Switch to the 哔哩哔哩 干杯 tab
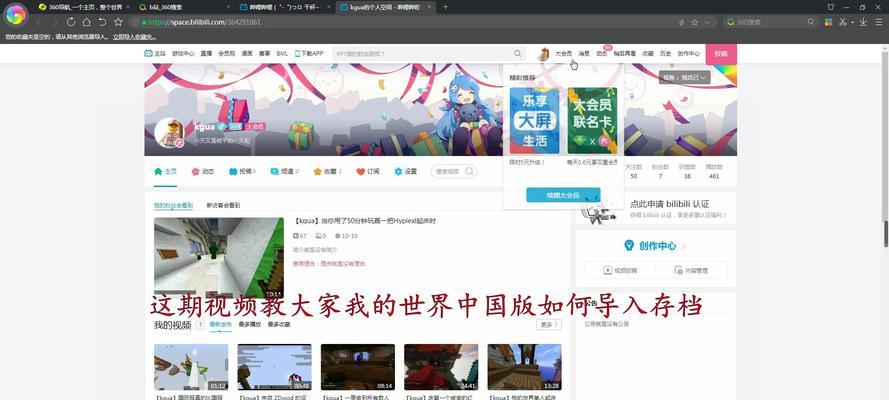Screen dimensions: 889x400 point(285,7)
